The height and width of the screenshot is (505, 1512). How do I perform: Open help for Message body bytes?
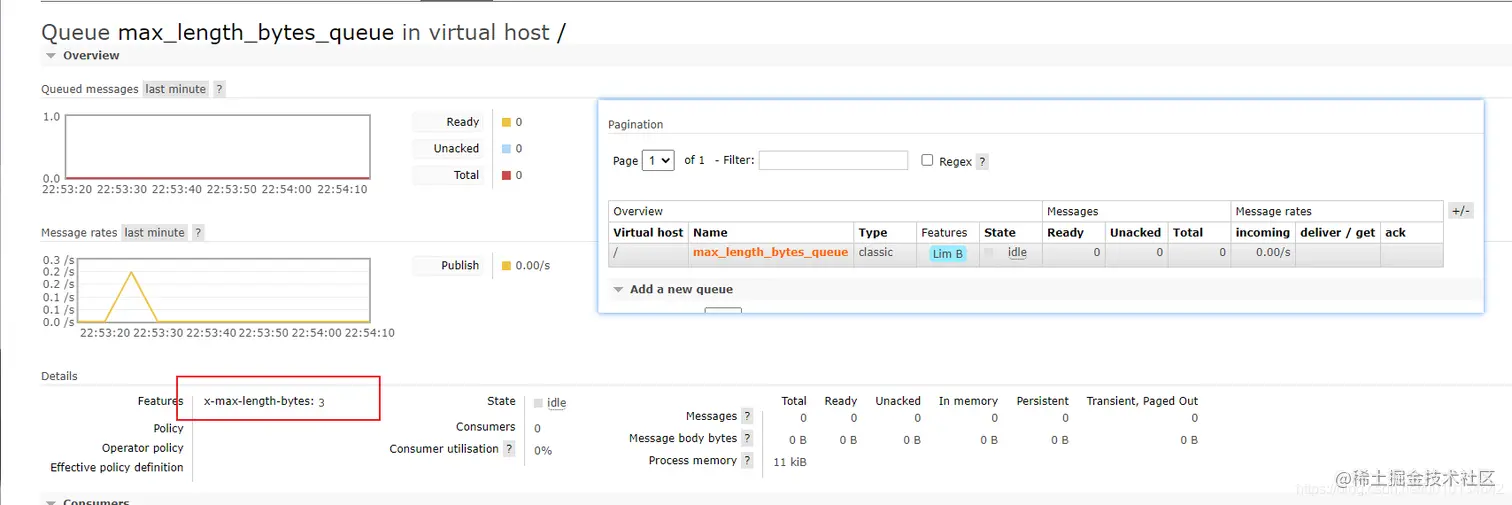pos(747,438)
